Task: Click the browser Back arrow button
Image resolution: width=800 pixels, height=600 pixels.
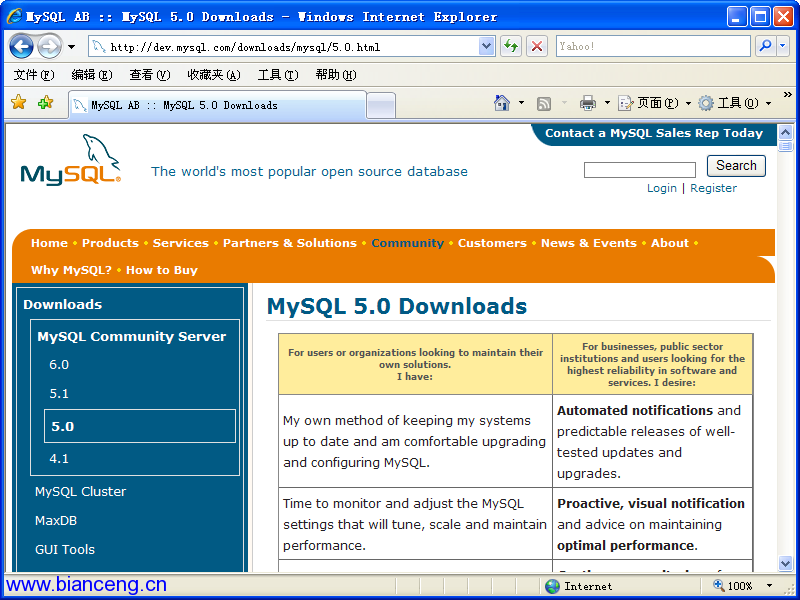Action: (x=21, y=47)
